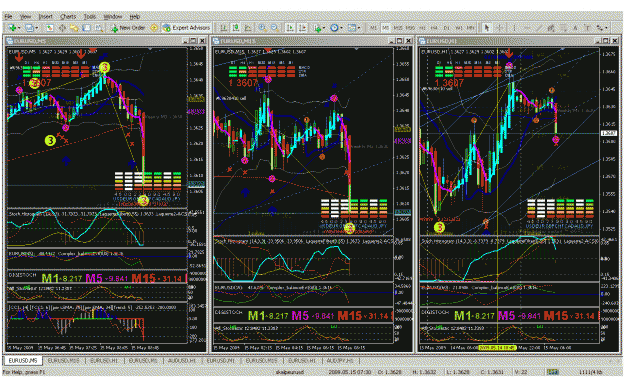Open the Tools menu
625x378 pixels.
(90, 17)
